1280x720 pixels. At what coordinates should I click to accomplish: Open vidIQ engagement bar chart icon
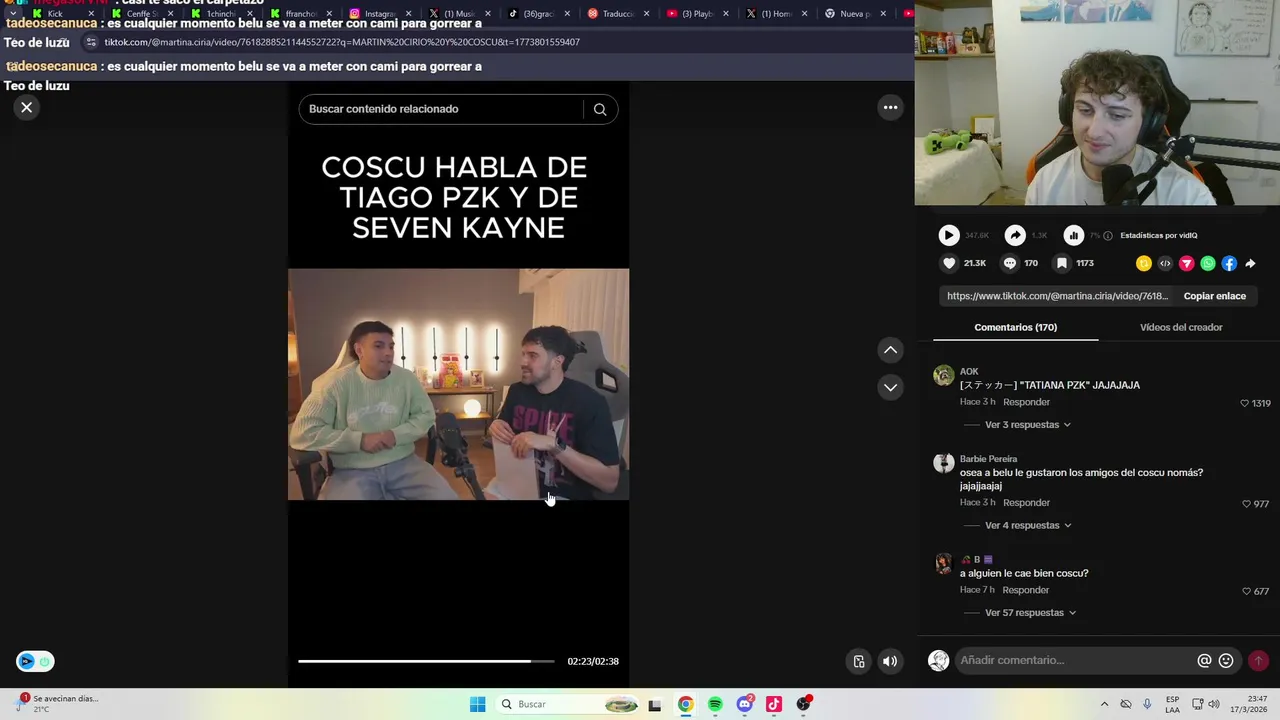point(1073,235)
